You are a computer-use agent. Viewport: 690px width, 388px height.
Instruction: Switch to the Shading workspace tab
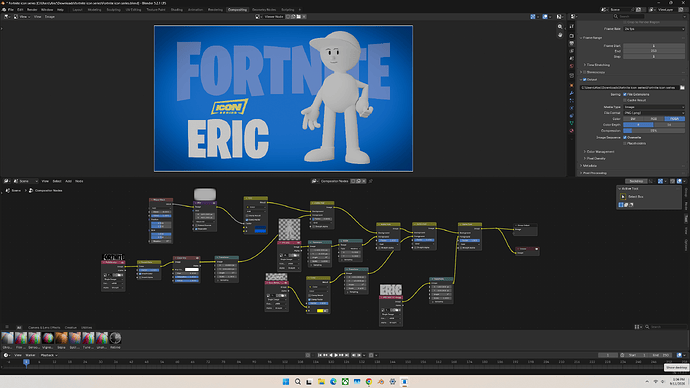click(176, 10)
